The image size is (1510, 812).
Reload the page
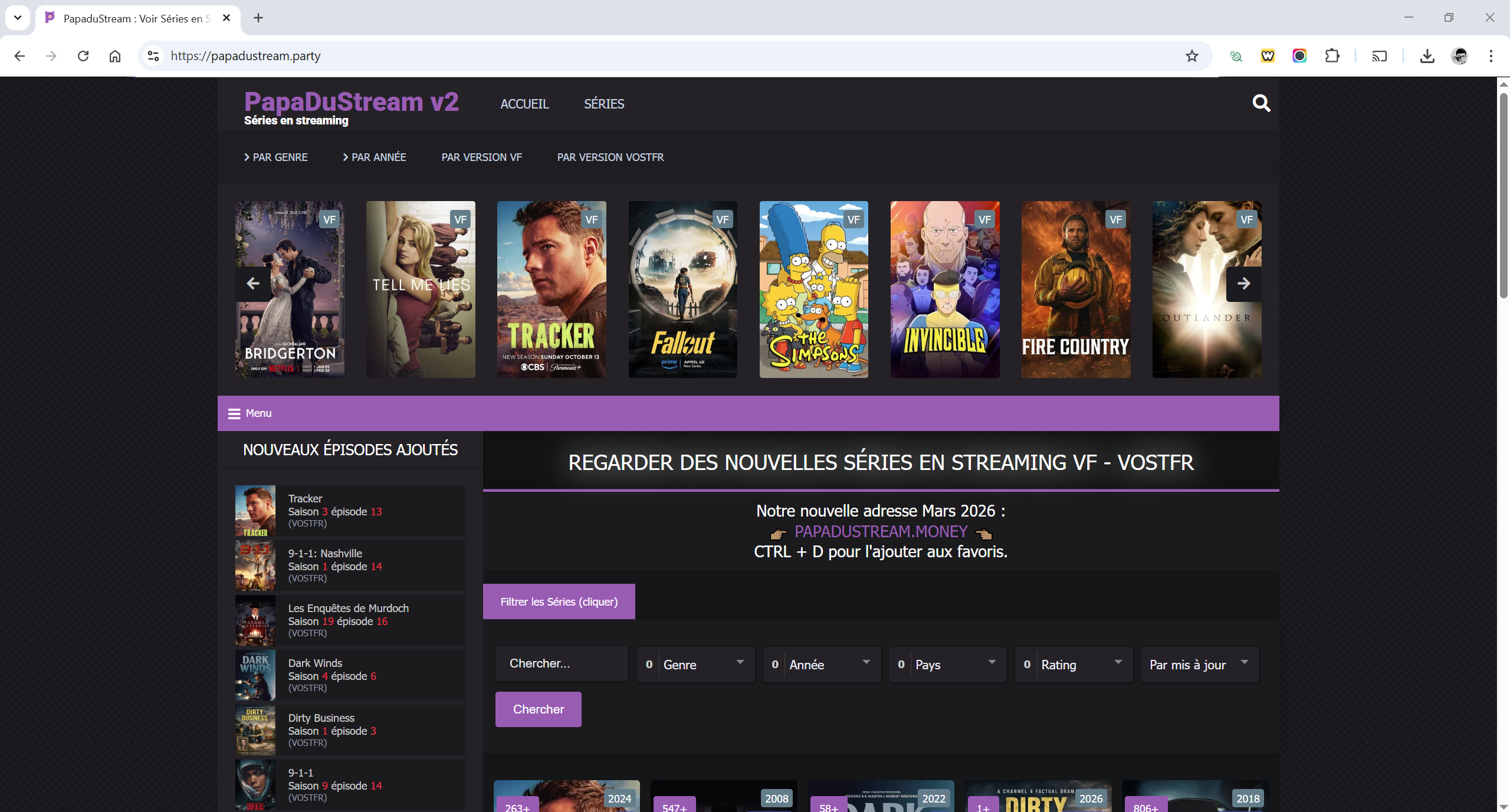pyautogui.click(x=83, y=56)
